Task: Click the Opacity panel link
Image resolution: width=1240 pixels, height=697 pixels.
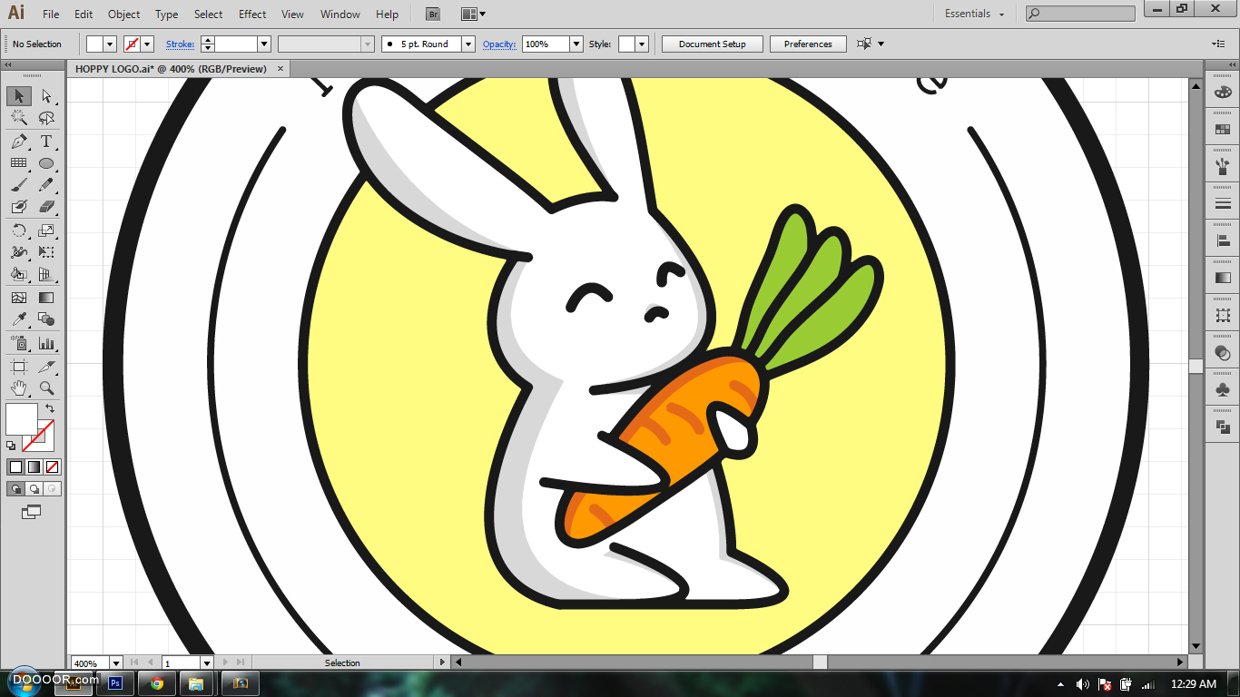Action: [x=499, y=44]
